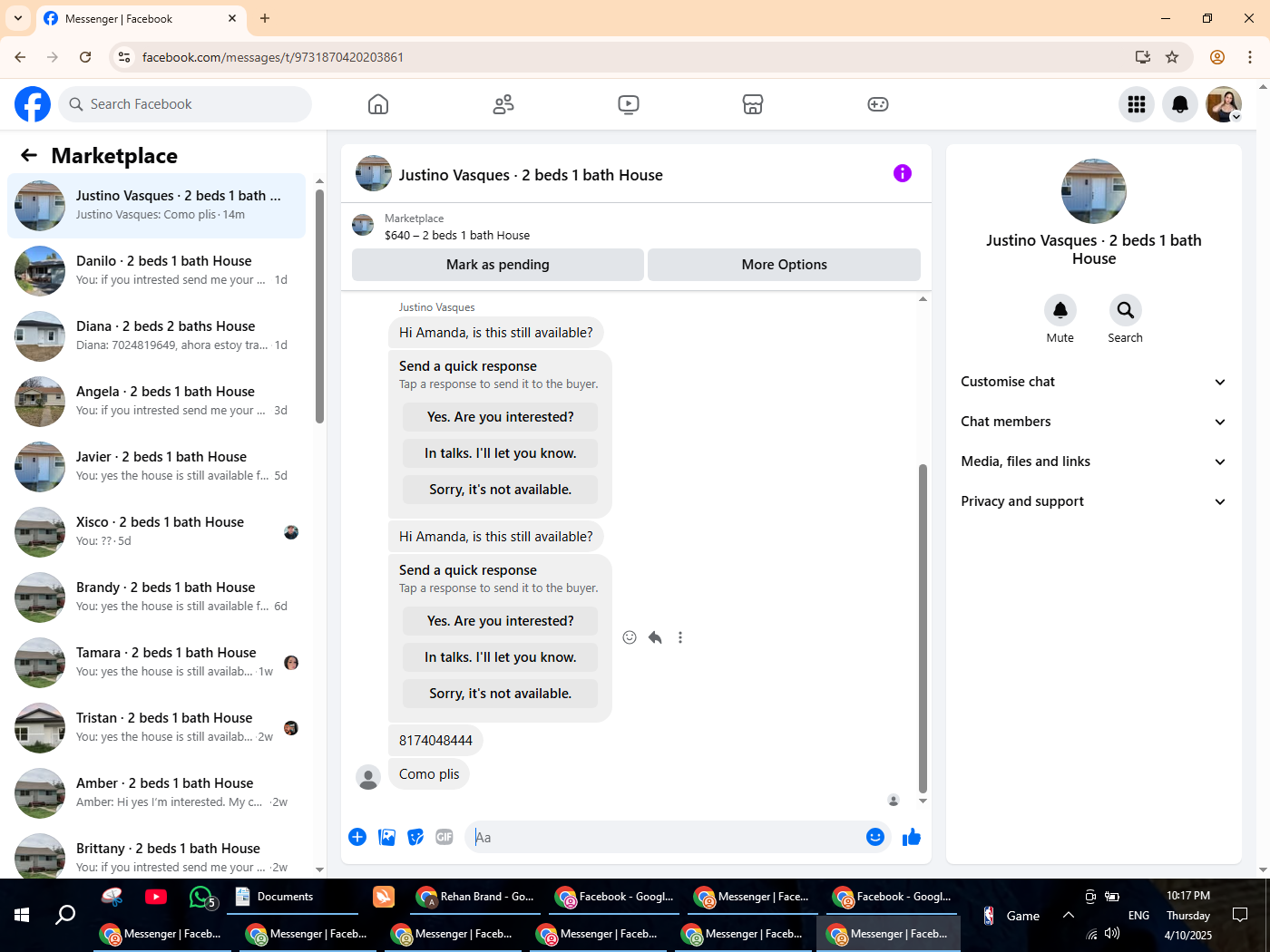This screenshot has height=952, width=1270.
Task: Open Brandy 2 beds 1 bath conversation
Action: pyautogui.click(x=157, y=597)
